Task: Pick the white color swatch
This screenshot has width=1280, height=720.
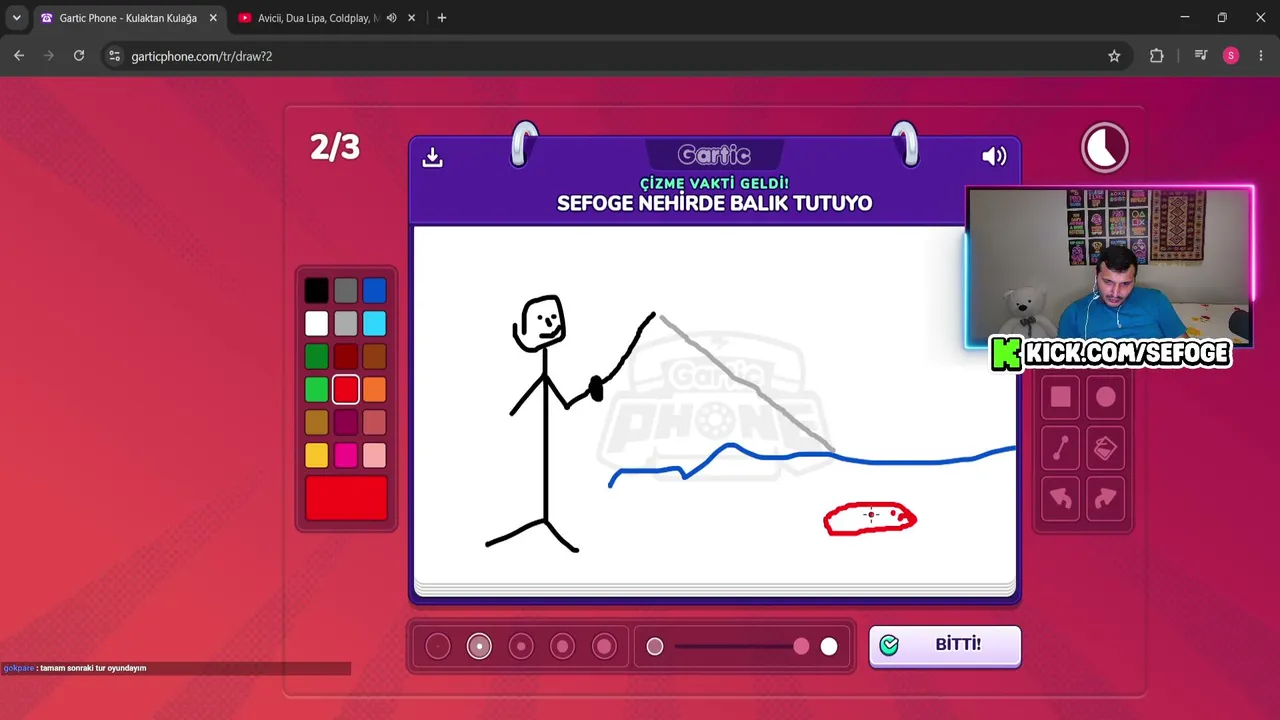Action: (x=316, y=323)
